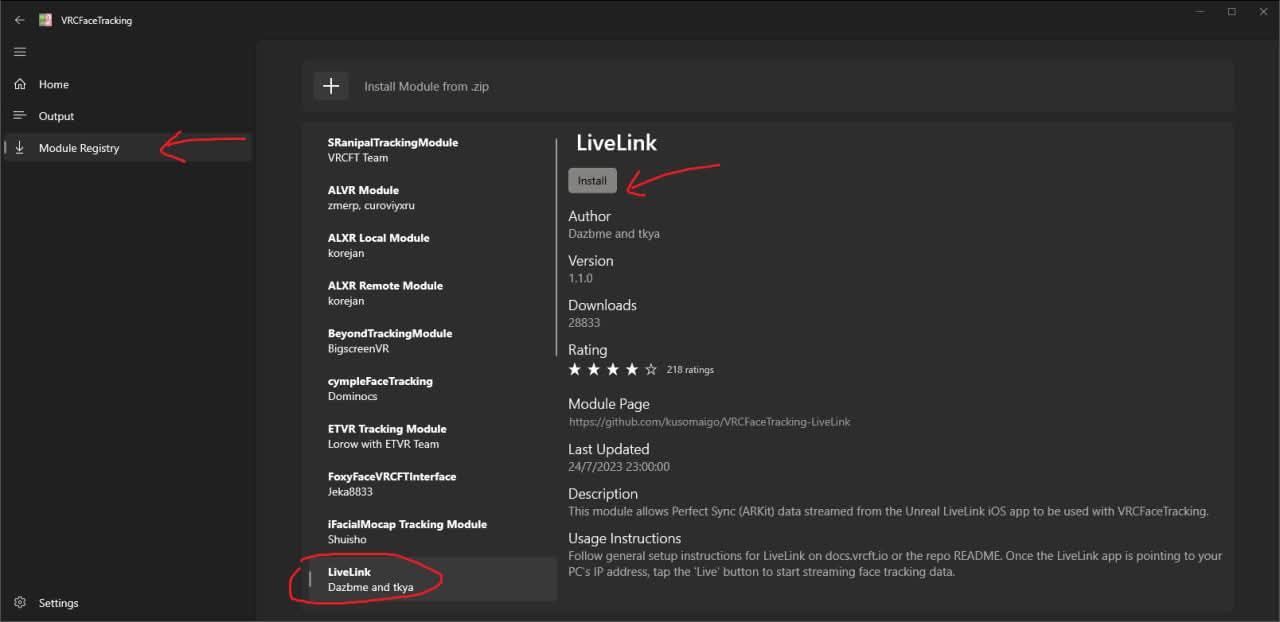
Task: Install the LiveLink module
Action: click(592, 181)
